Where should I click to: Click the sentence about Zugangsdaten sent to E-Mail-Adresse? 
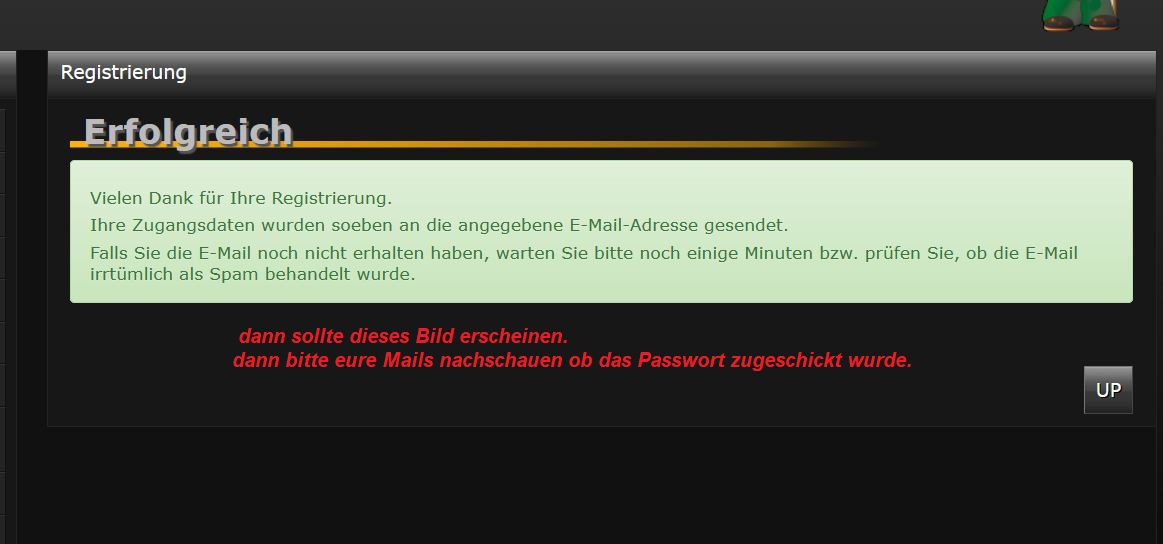(x=439, y=226)
